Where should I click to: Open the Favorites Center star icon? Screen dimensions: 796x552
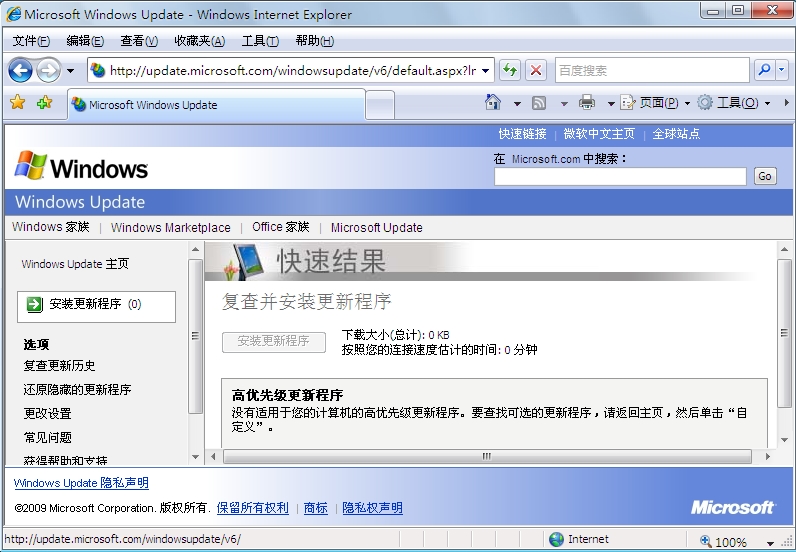[x=17, y=103]
